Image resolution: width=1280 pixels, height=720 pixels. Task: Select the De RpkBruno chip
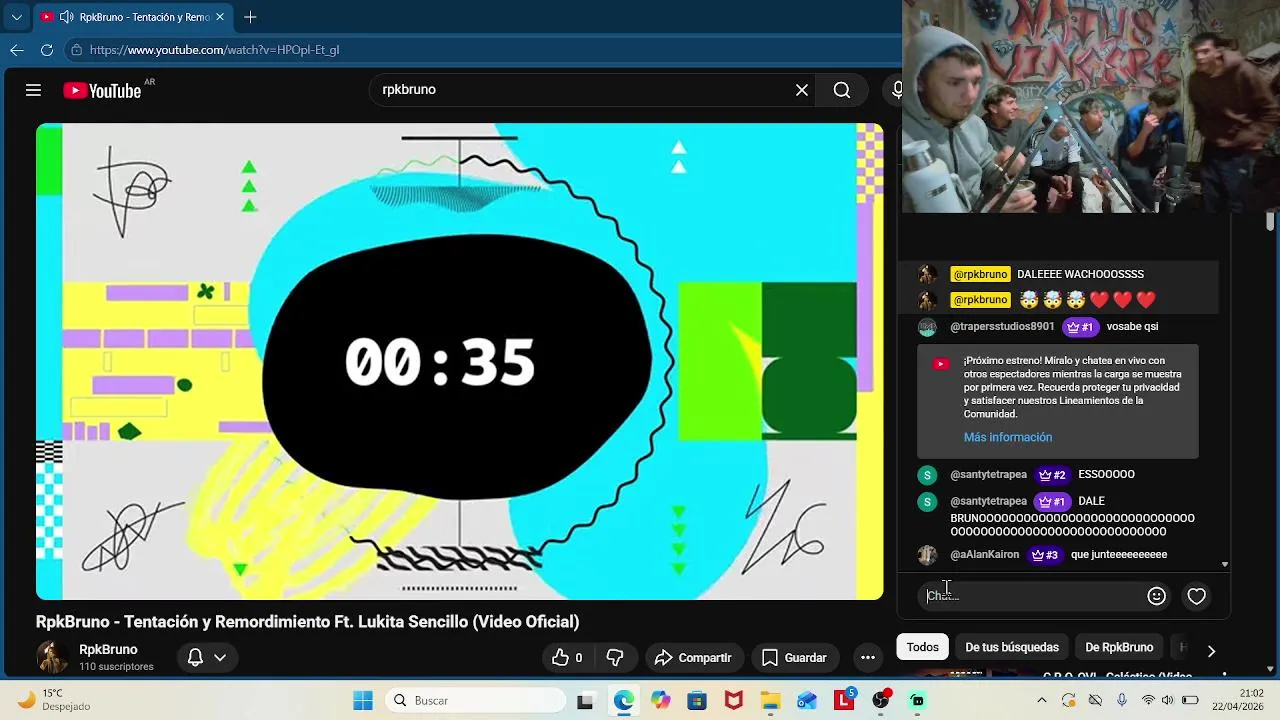tap(1119, 647)
